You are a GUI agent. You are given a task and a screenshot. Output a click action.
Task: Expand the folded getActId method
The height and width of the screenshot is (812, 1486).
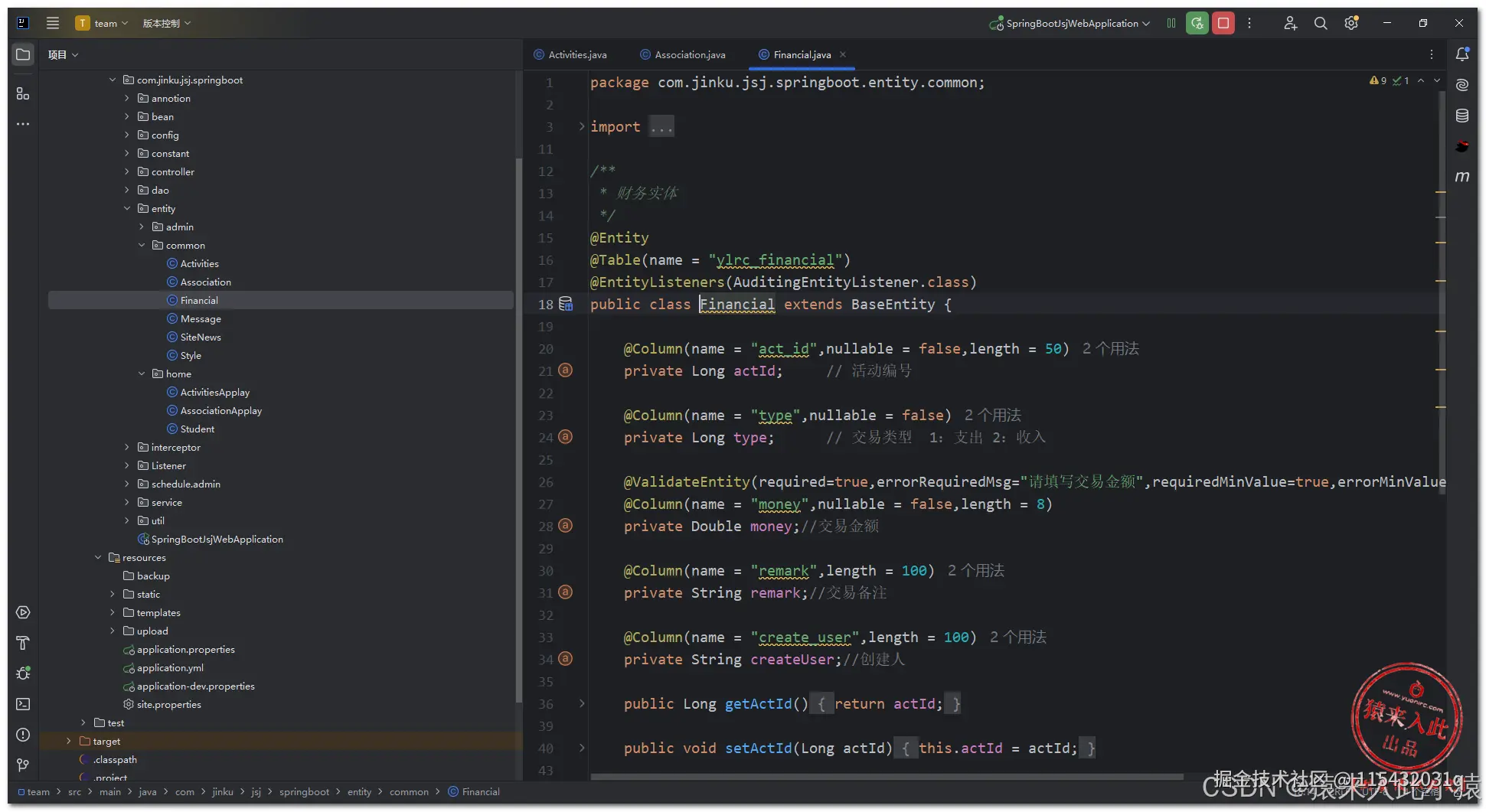[x=582, y=703]
